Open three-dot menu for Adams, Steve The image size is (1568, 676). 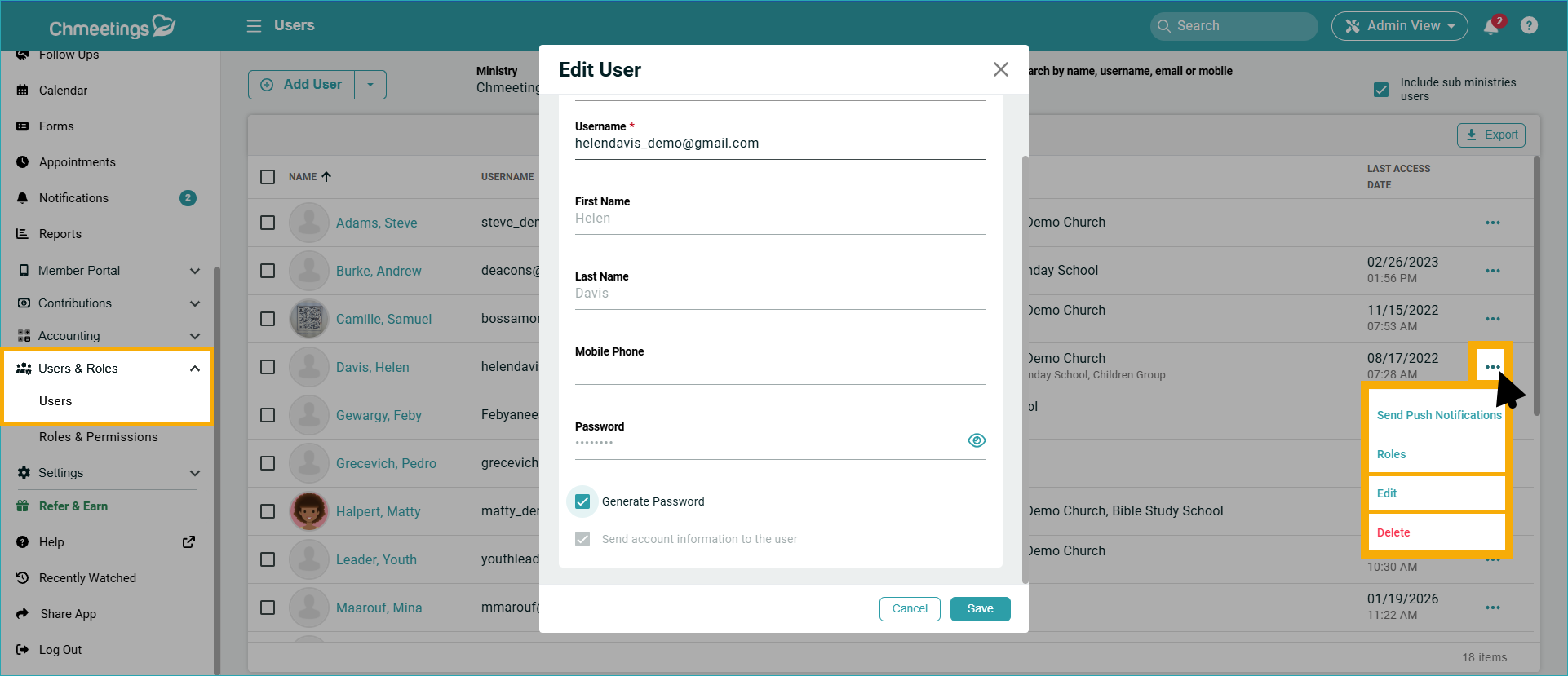pos(1492,223)
